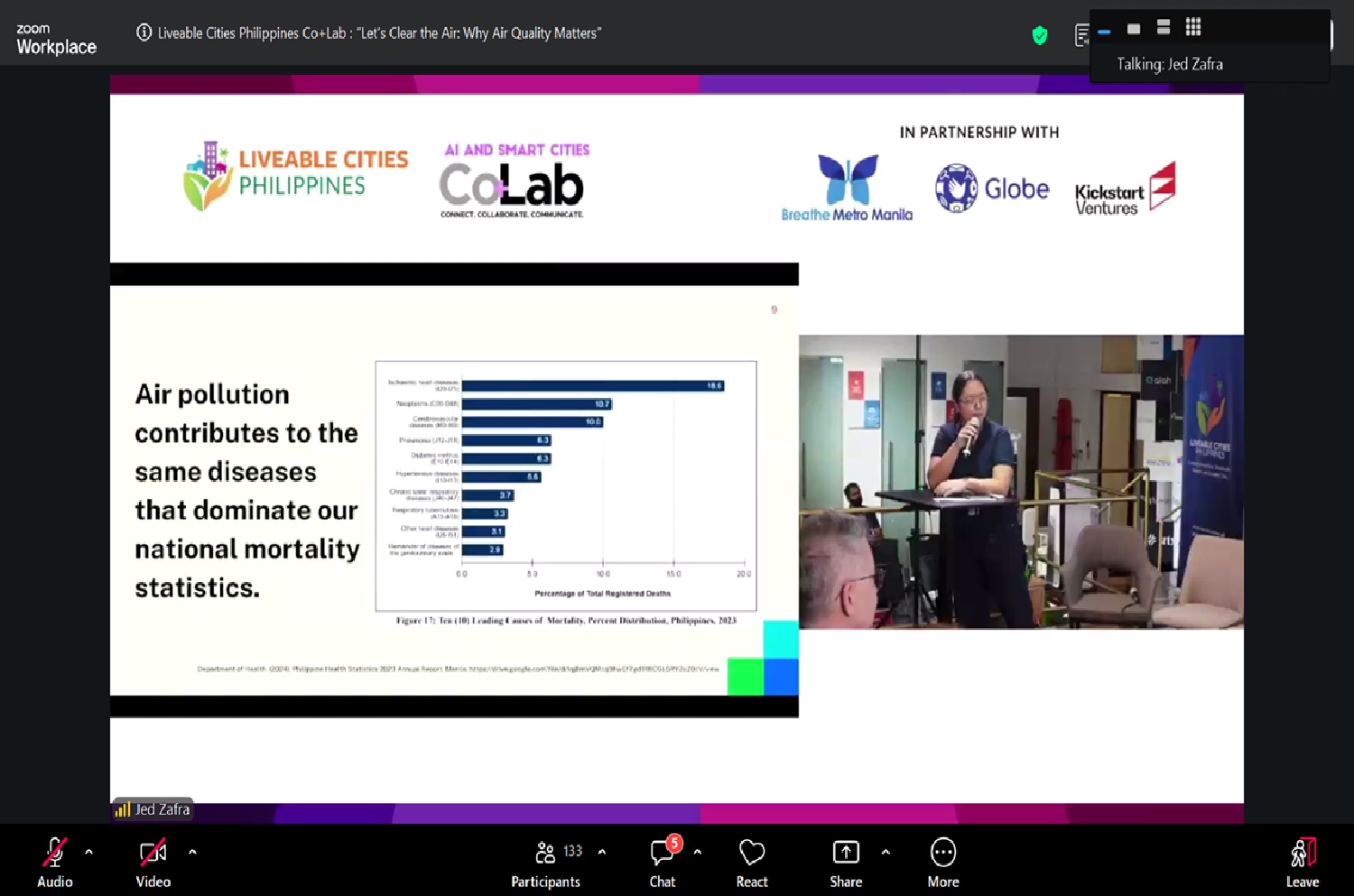Expand the share options caret
The width and height of the screenshot is (1354, 896).
tap(886, 852)
